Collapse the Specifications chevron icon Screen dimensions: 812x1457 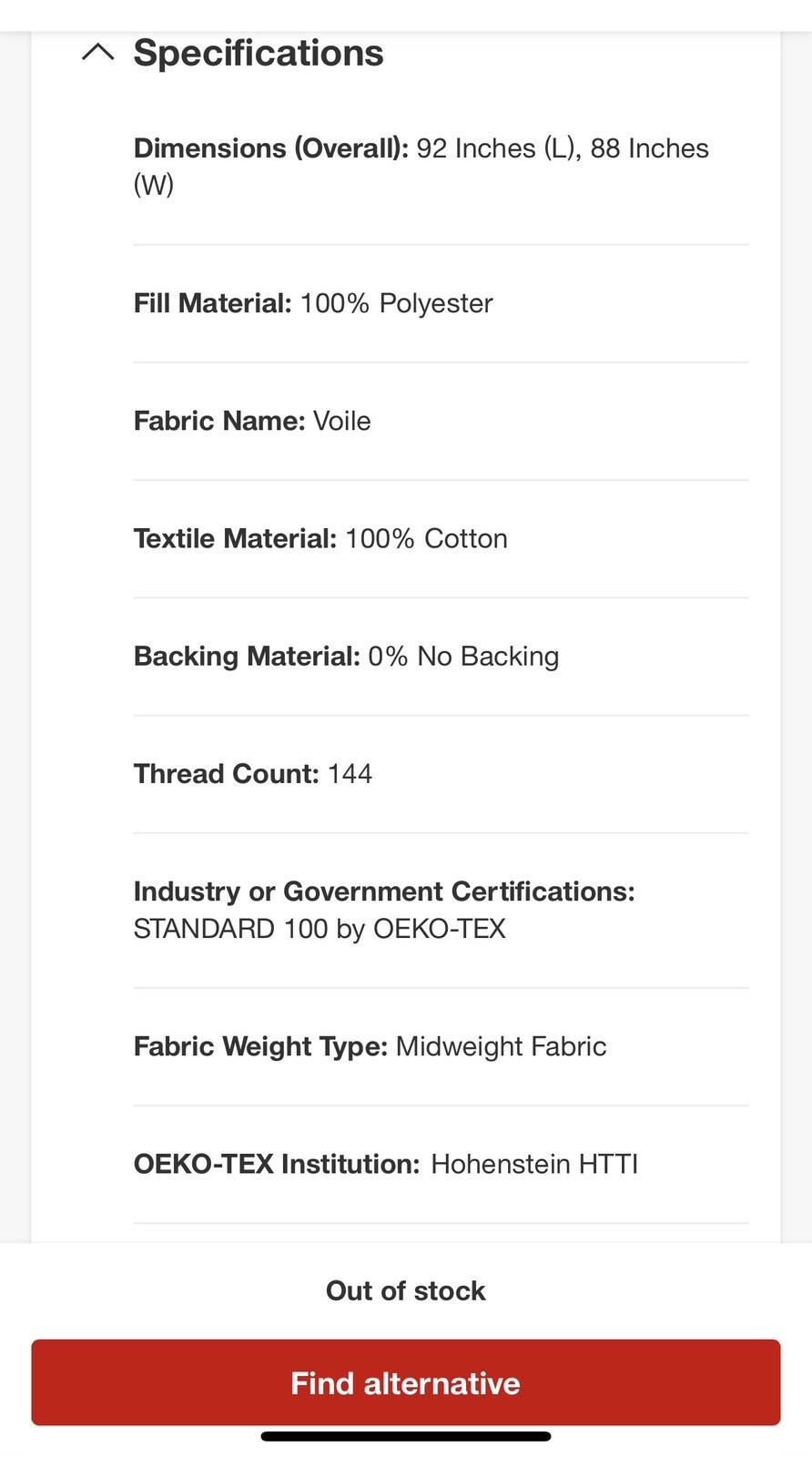[98, 53]
